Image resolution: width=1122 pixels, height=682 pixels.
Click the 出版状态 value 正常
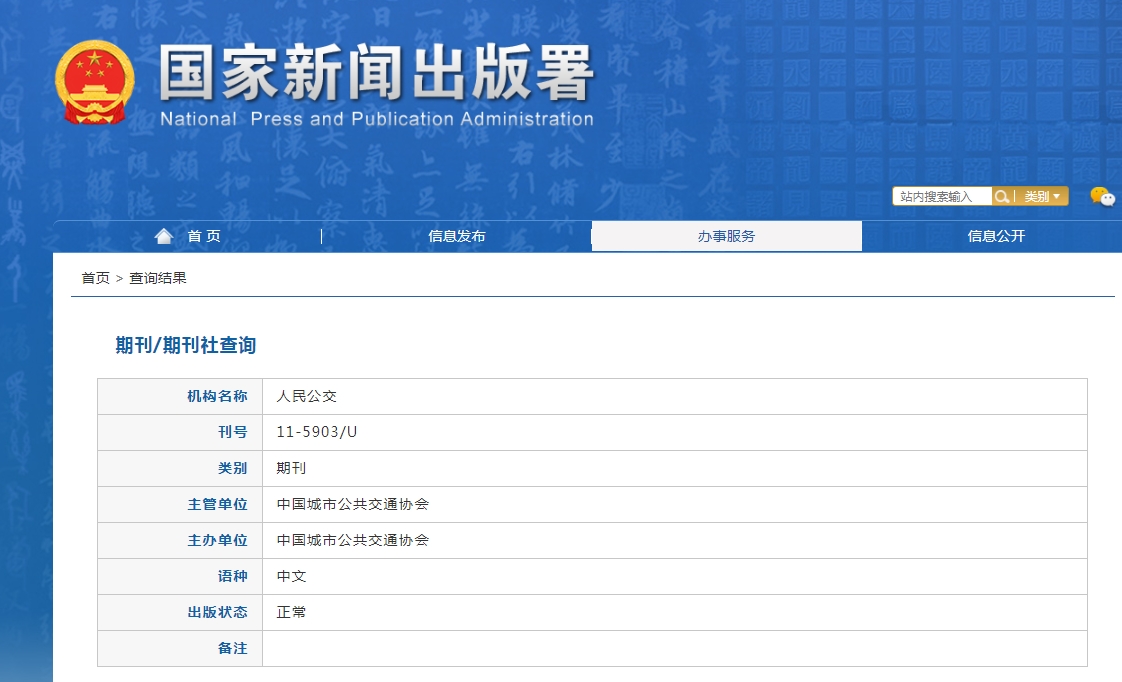point(292,612)
